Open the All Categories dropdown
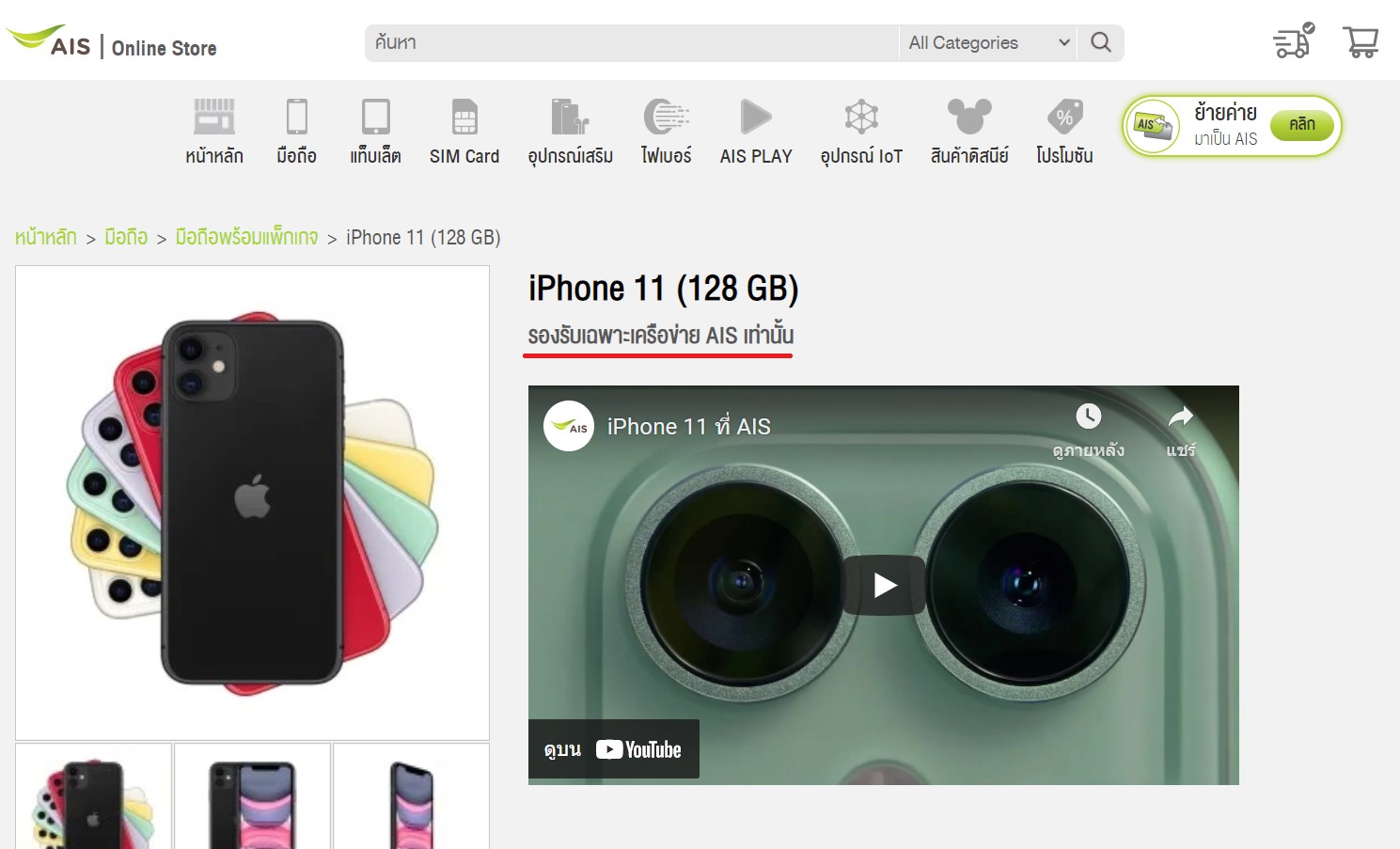Viewport: 1400px width, 849px height. tap(989, 42)
